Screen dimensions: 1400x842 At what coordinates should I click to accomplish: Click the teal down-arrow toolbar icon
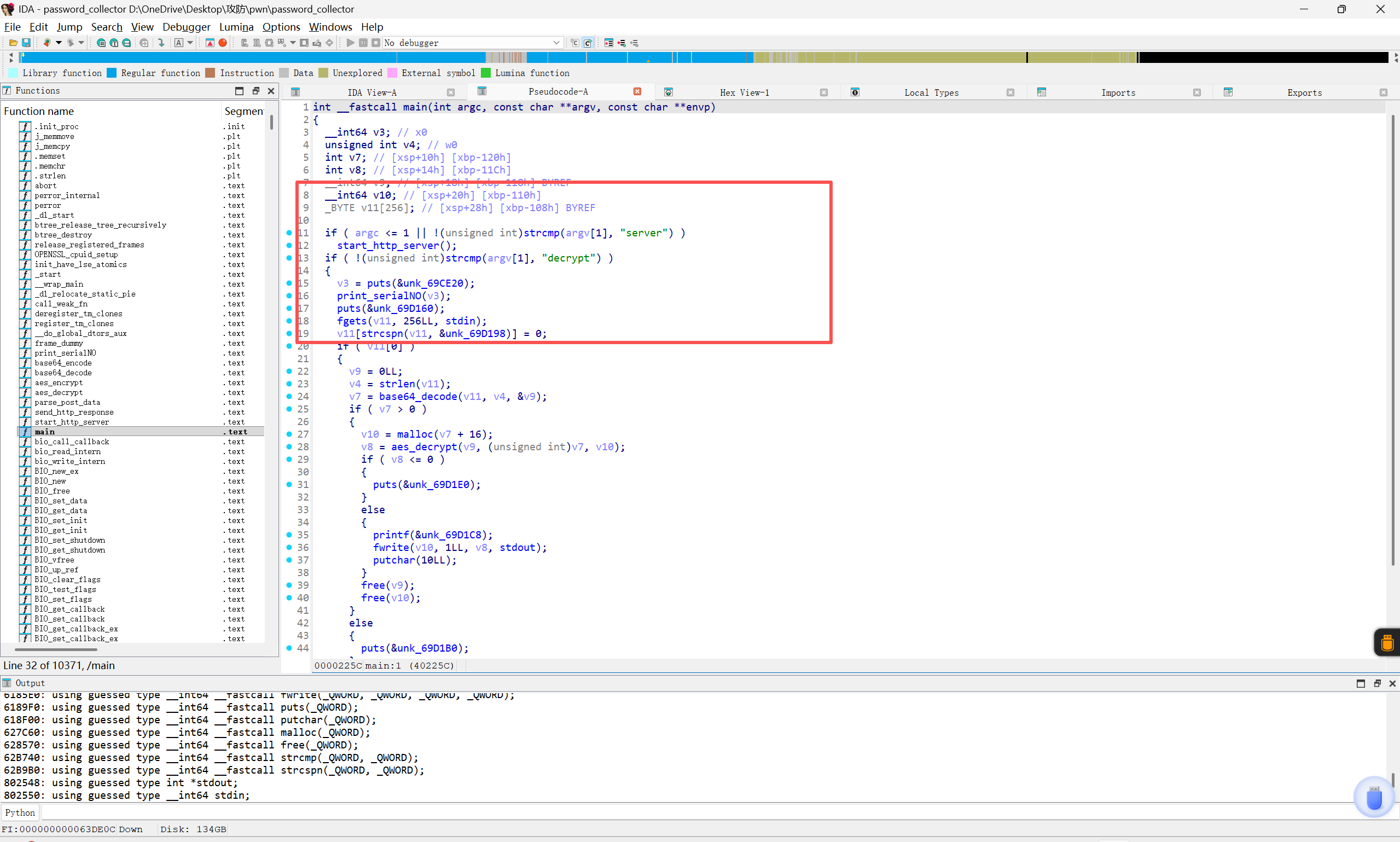point(161,43)
